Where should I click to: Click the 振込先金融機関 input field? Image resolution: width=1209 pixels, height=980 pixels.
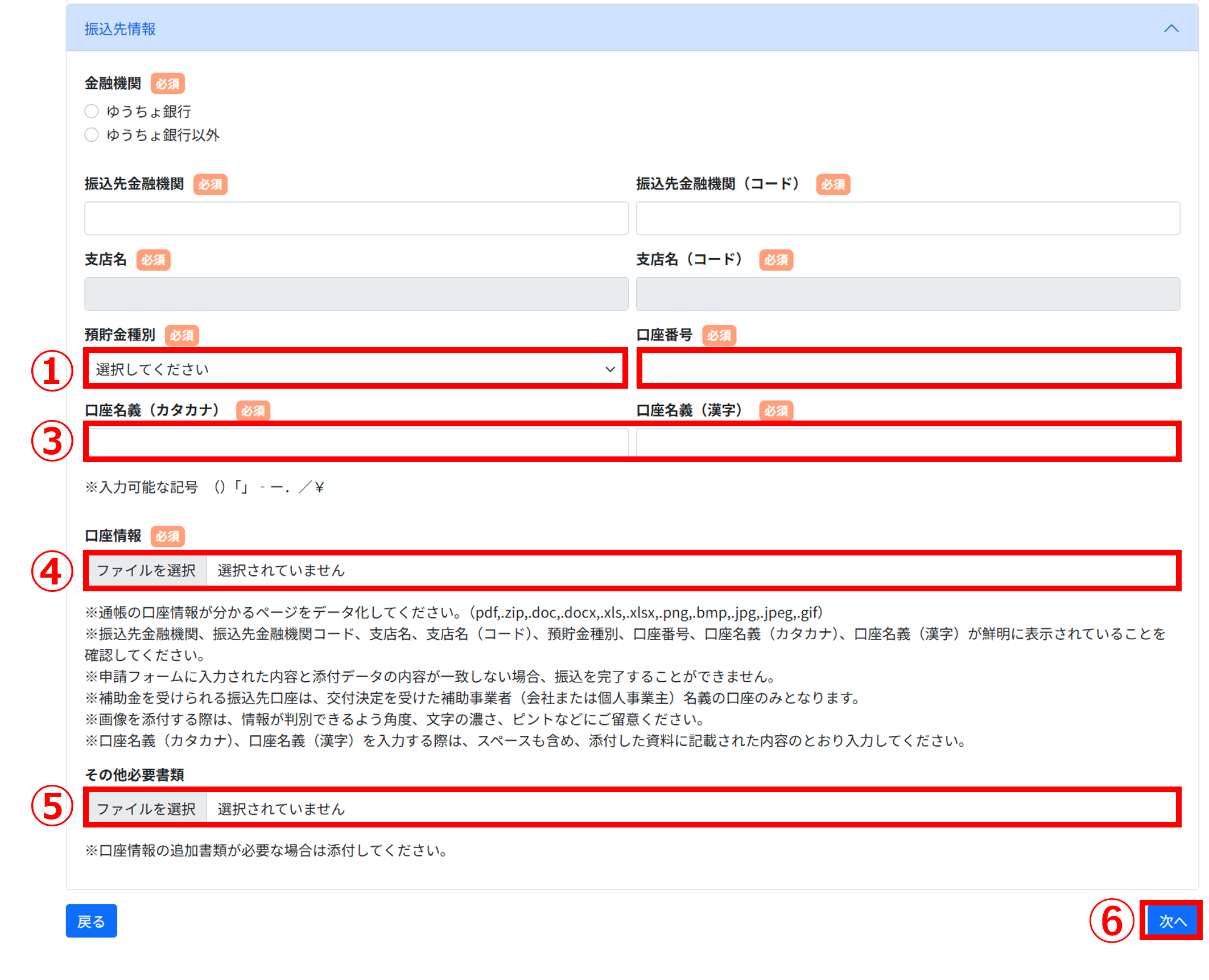pyautogui.click(x=356, y=218)
